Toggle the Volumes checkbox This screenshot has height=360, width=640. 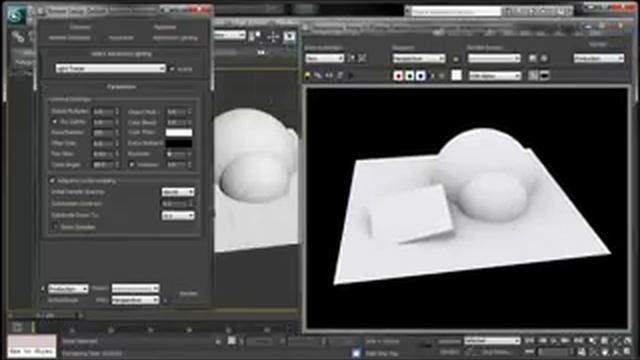pyautogui.click(x=131, y=164)
